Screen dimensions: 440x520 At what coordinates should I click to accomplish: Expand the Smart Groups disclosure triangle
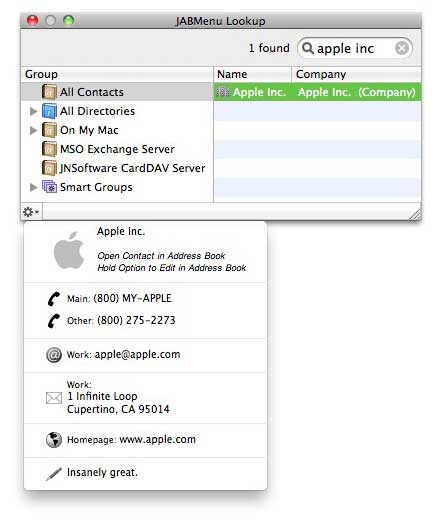pos(33,187)
